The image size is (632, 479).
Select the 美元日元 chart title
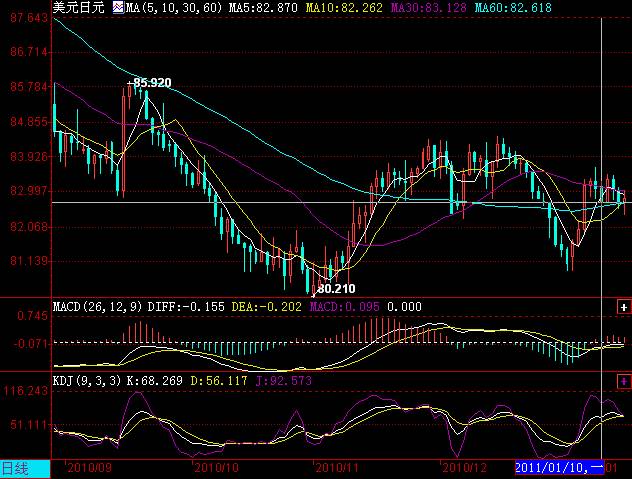[78, 7]
